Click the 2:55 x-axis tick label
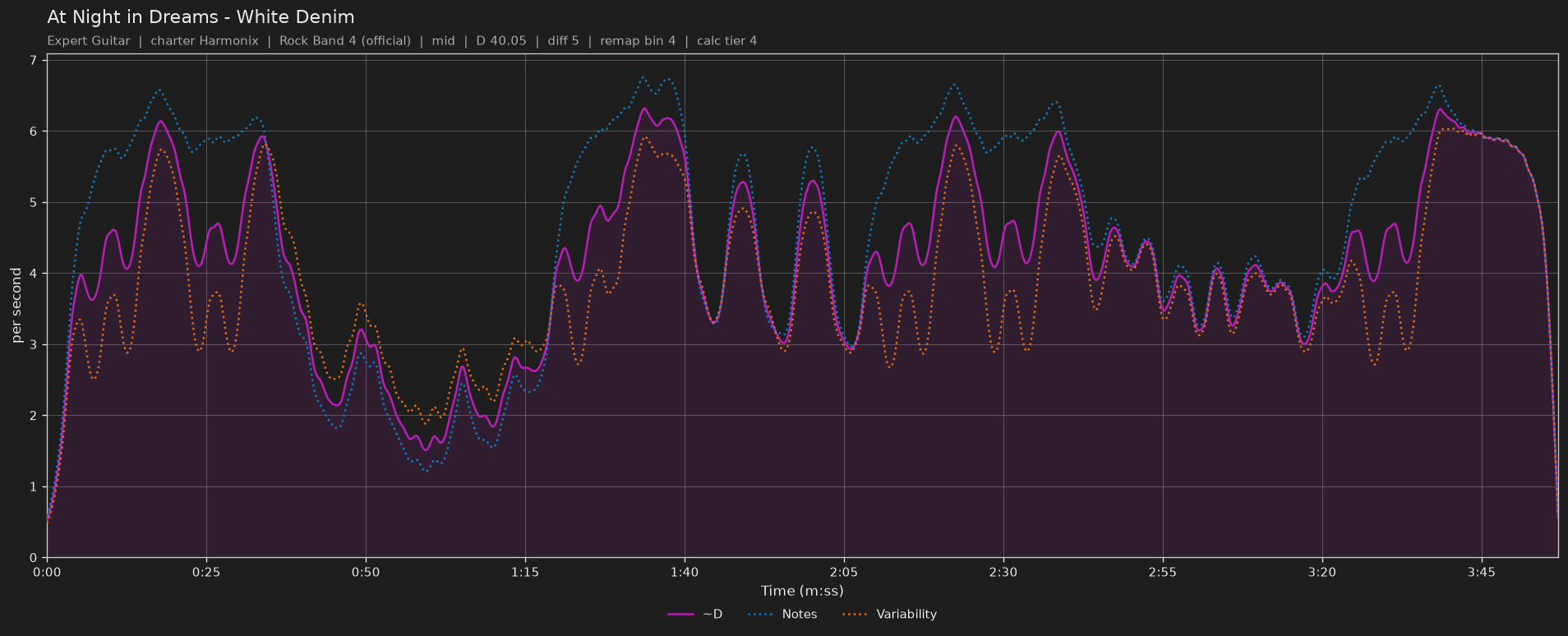Viewport: 1568px width, 636px height. (x=1163, y=572)
